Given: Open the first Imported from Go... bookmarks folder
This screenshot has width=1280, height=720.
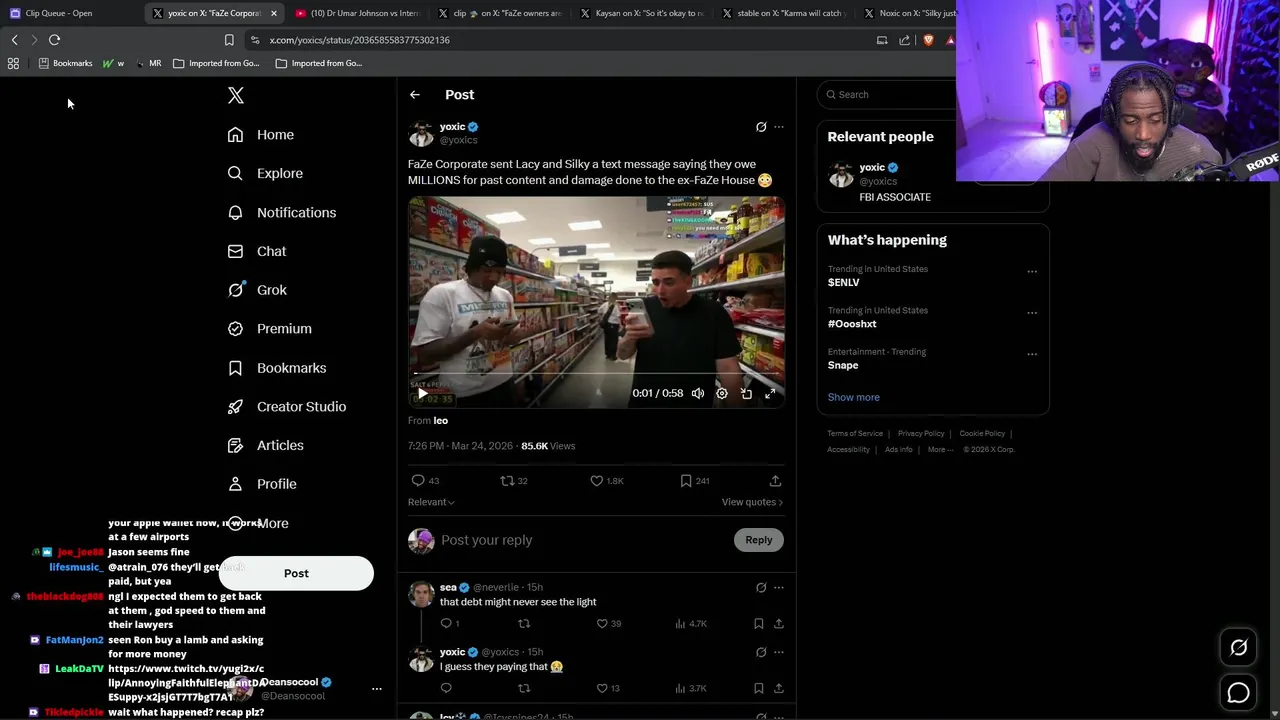Looking at the screenshot, I should click(216, 63).
